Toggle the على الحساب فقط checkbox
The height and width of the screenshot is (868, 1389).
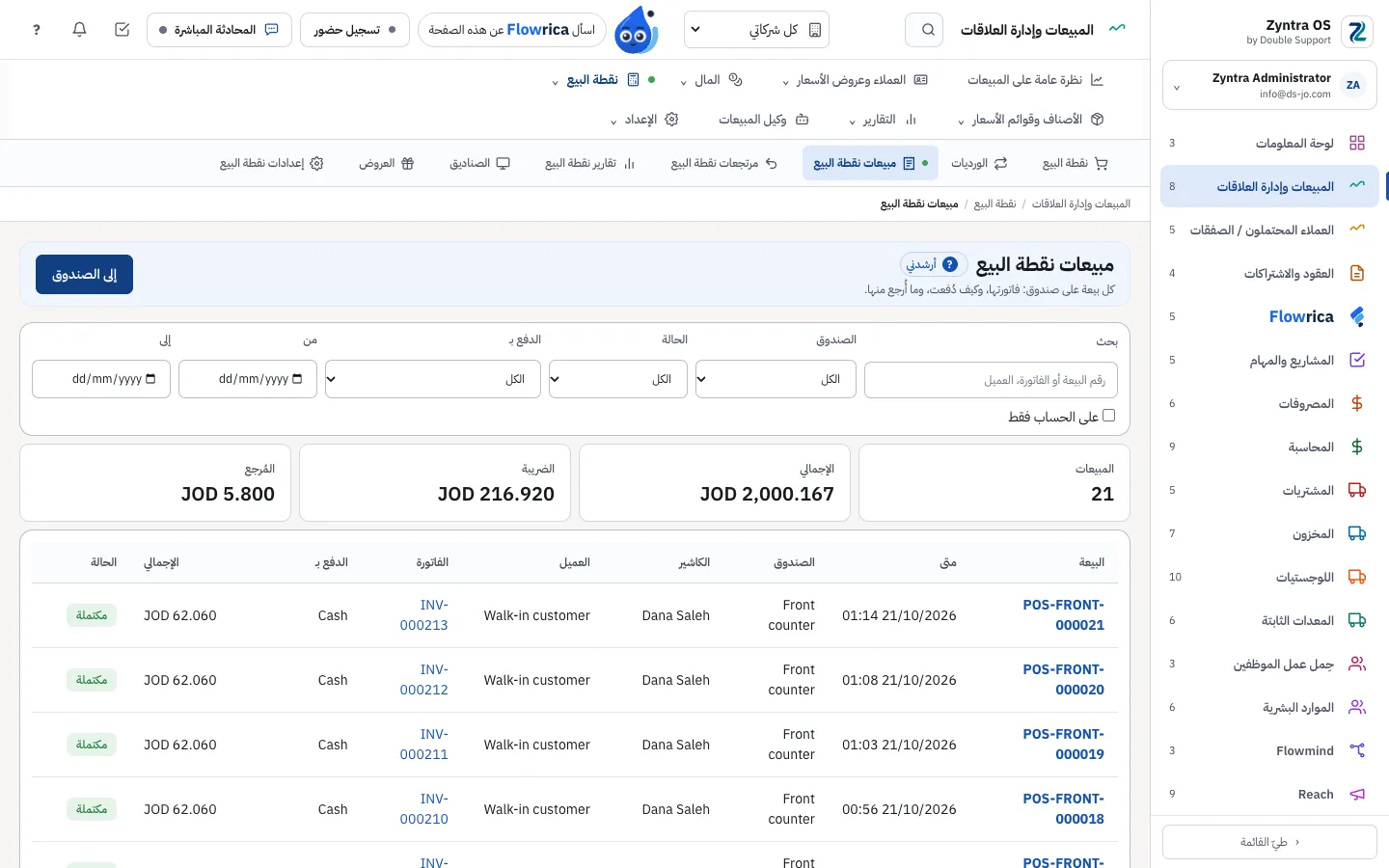click(x=1108, y=416)
